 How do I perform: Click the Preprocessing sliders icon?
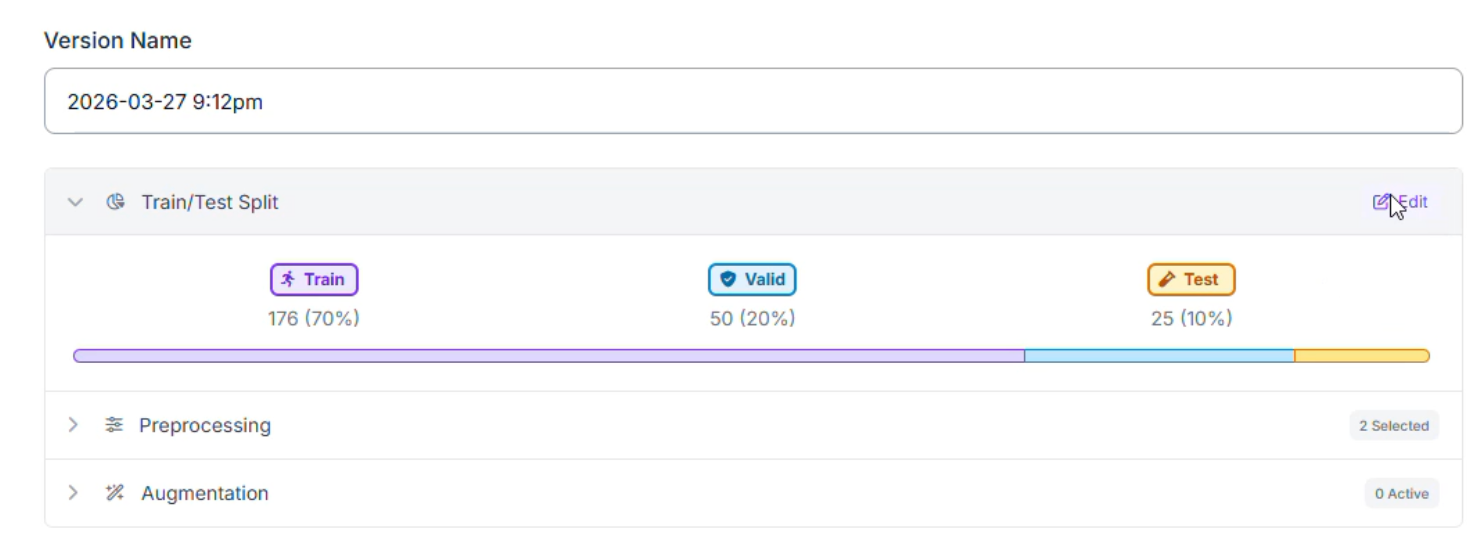coord(114,425)
